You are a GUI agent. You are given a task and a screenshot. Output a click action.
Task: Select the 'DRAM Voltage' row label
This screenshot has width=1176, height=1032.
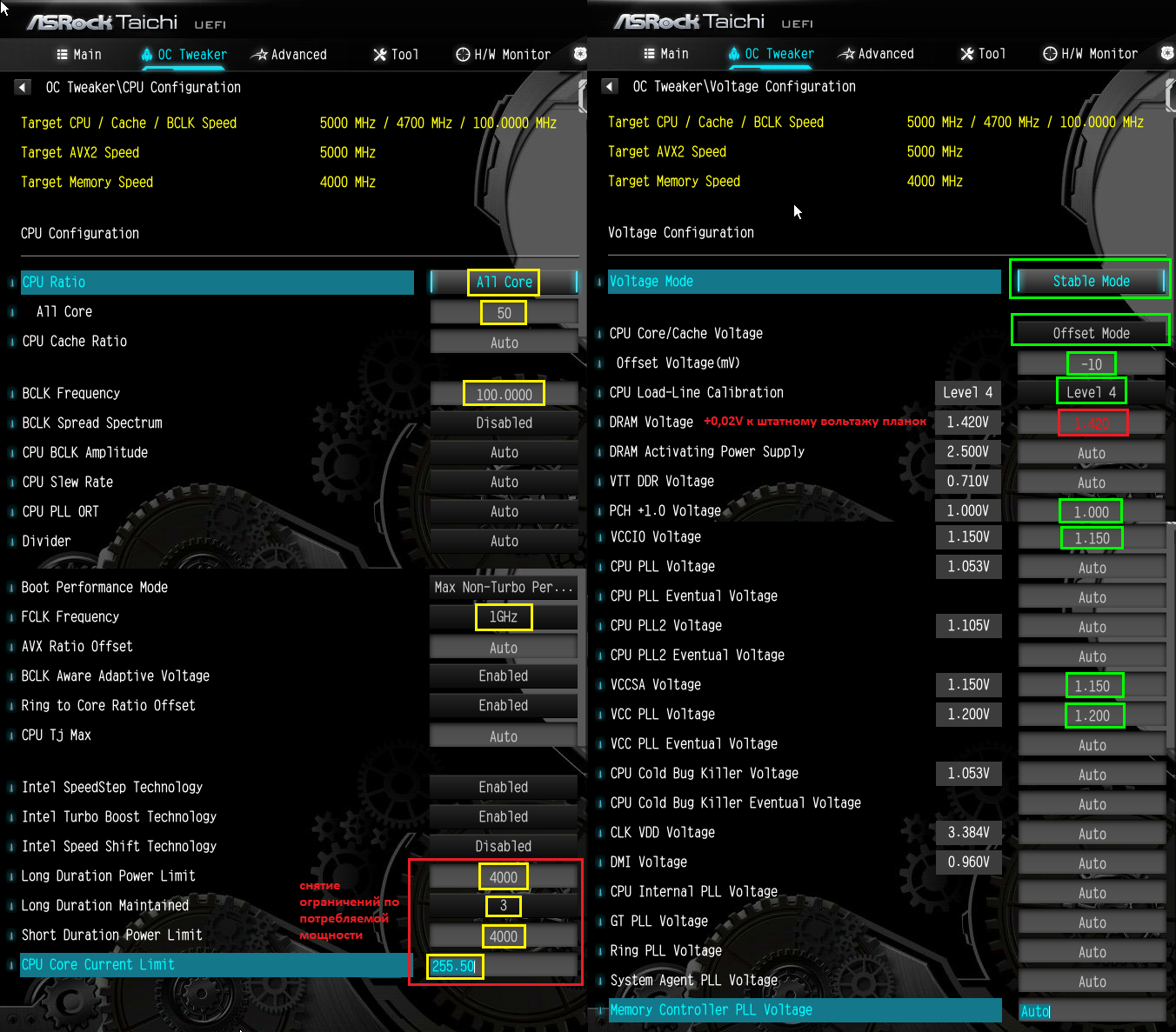point(651,422)
